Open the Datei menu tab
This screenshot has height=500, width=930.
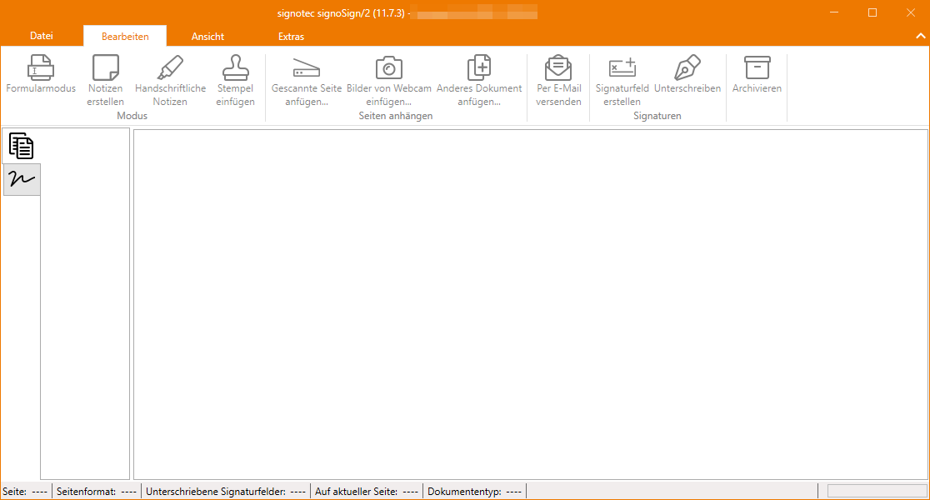pyautogui.click(x=42, y=36)
